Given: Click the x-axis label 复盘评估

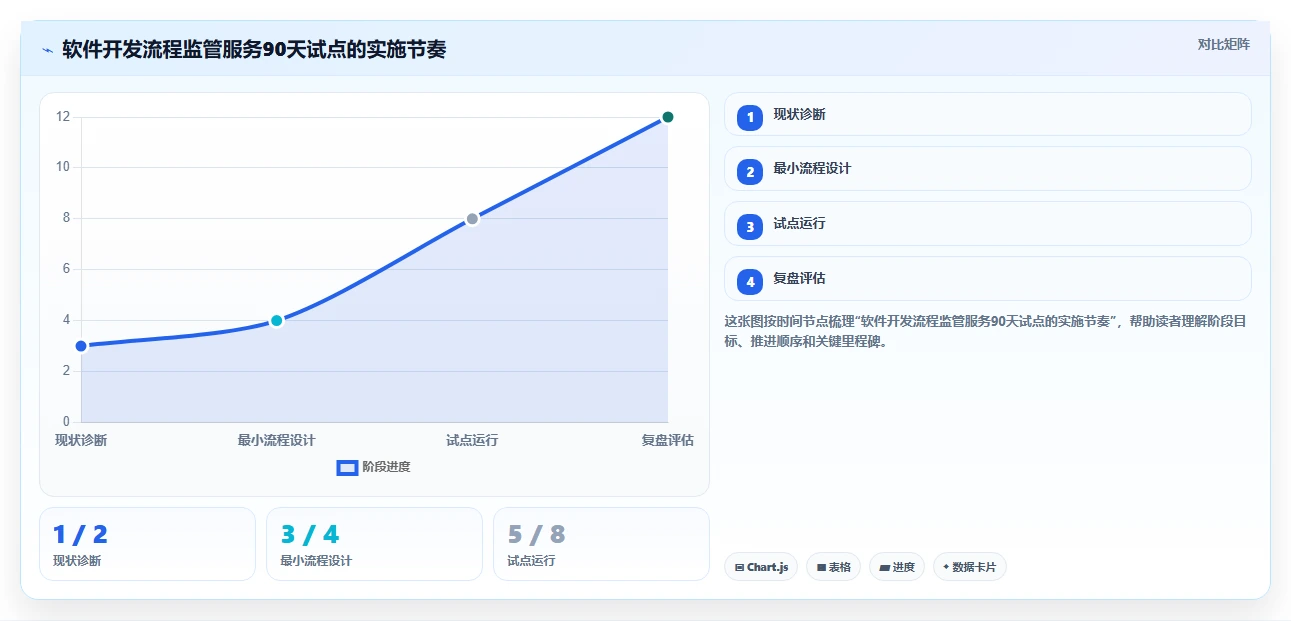Looking at the screenshot, I should coord(668,440).
